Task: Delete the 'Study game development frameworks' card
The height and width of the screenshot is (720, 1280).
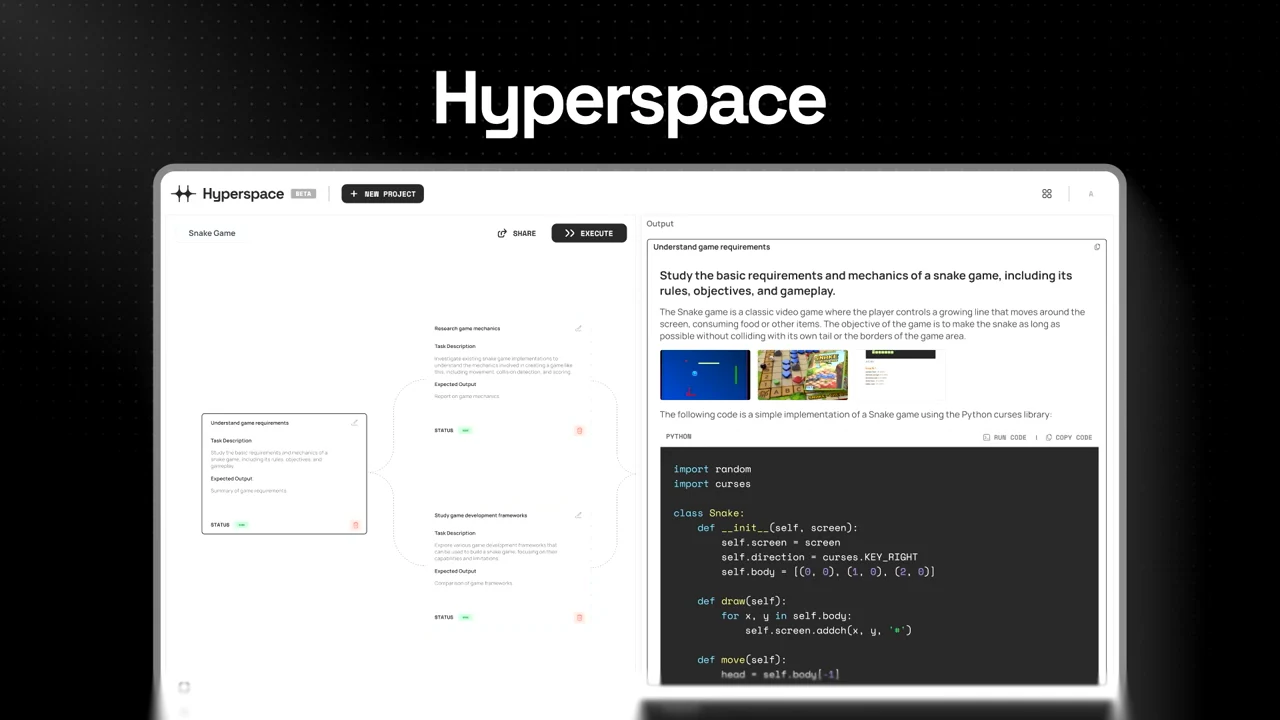Action: [x=579, y=618]
